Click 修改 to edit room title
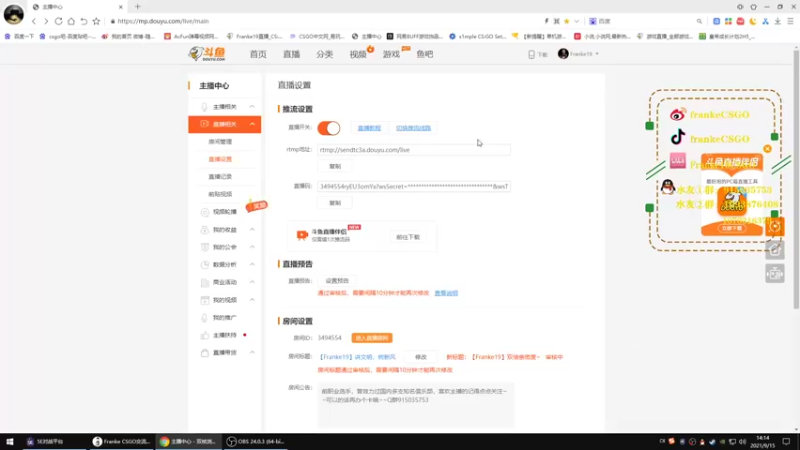 (420, 357)
